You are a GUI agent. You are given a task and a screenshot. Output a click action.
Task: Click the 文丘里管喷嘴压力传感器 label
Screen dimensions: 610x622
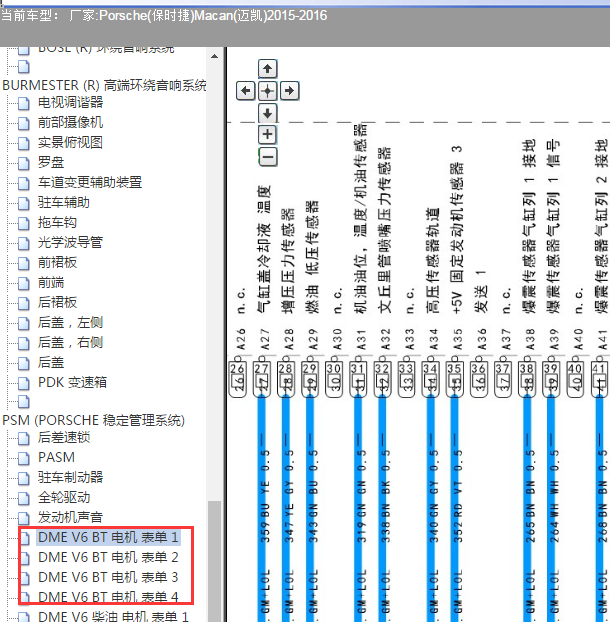coord(385,230)
